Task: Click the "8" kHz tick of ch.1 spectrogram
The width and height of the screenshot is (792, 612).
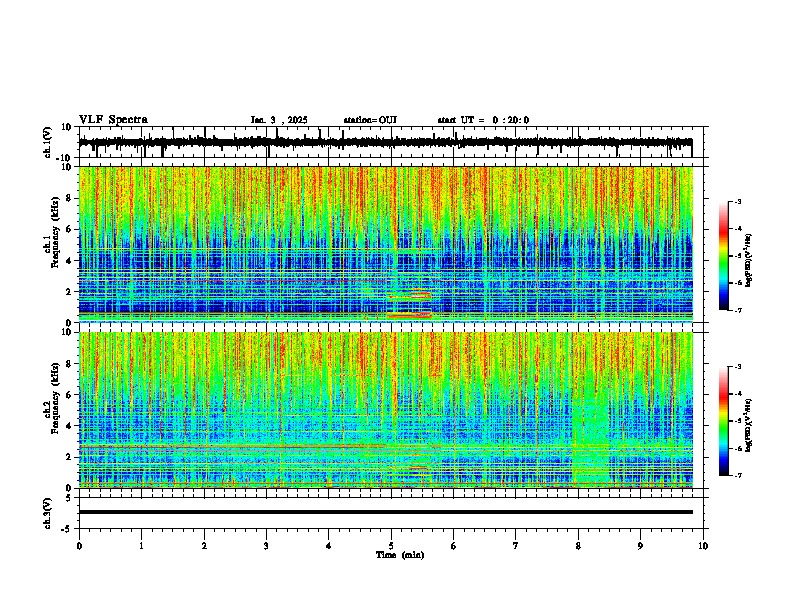Action: click(x=69, y=198)
